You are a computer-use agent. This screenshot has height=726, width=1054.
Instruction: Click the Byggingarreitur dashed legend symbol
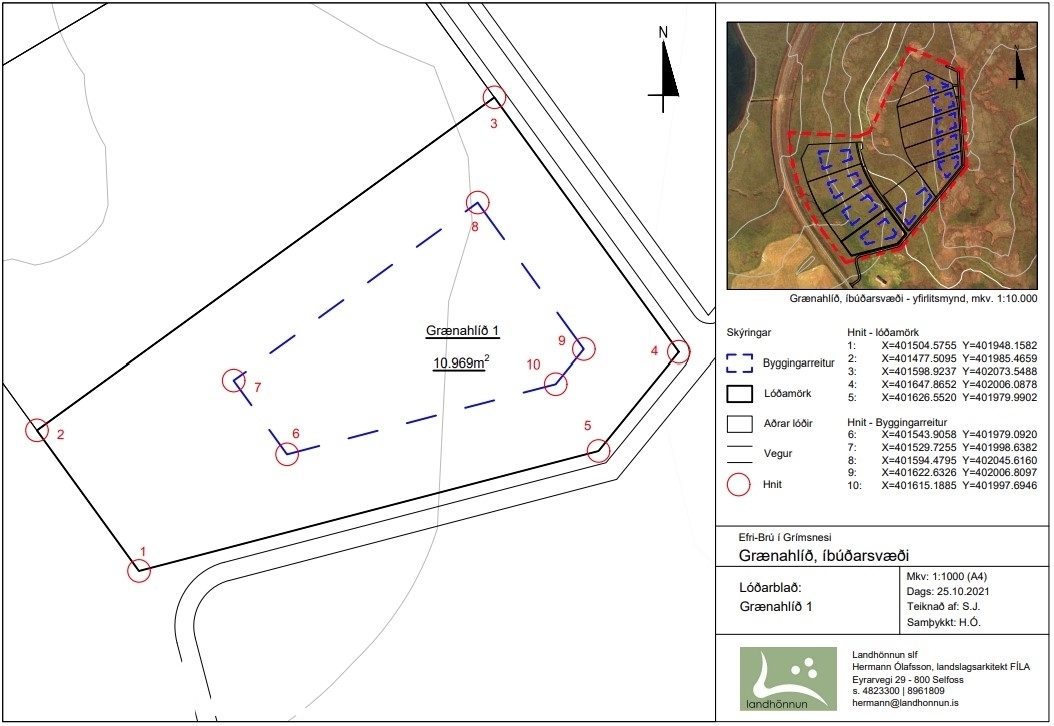coord(739,363)
